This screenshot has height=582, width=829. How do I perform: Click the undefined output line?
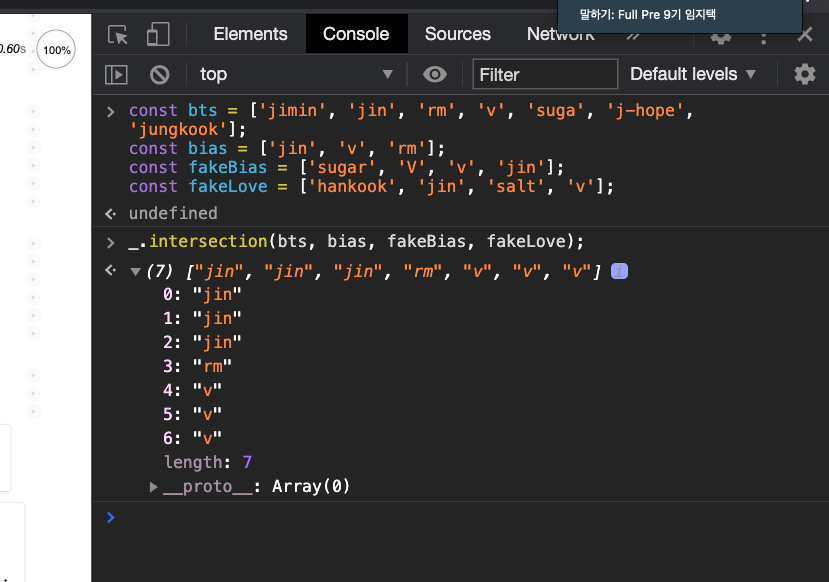click(173, 213)
